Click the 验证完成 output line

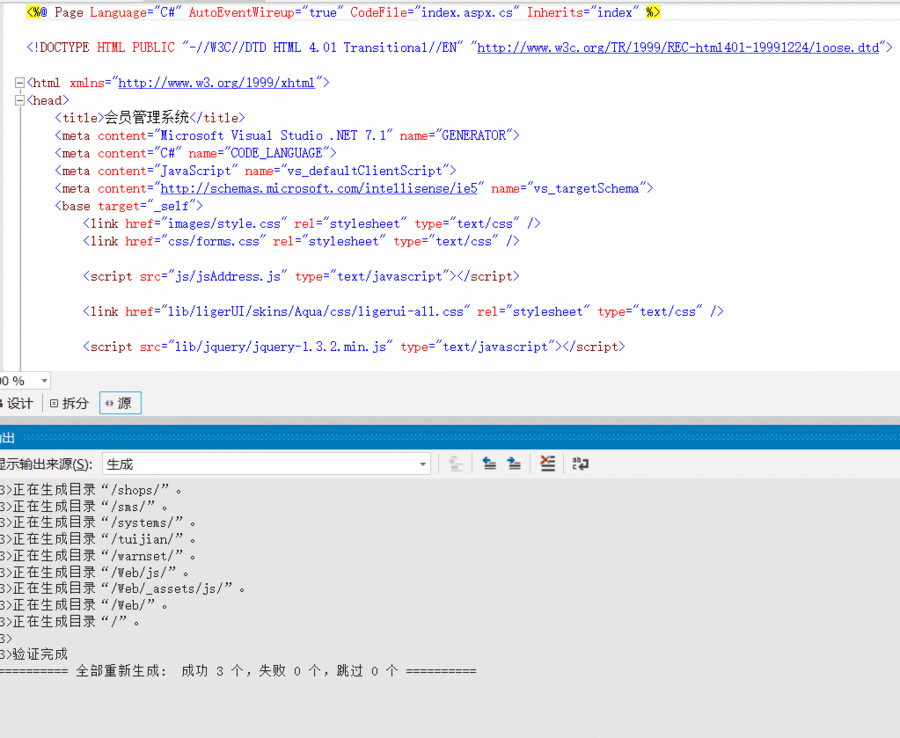click(34, 654)
